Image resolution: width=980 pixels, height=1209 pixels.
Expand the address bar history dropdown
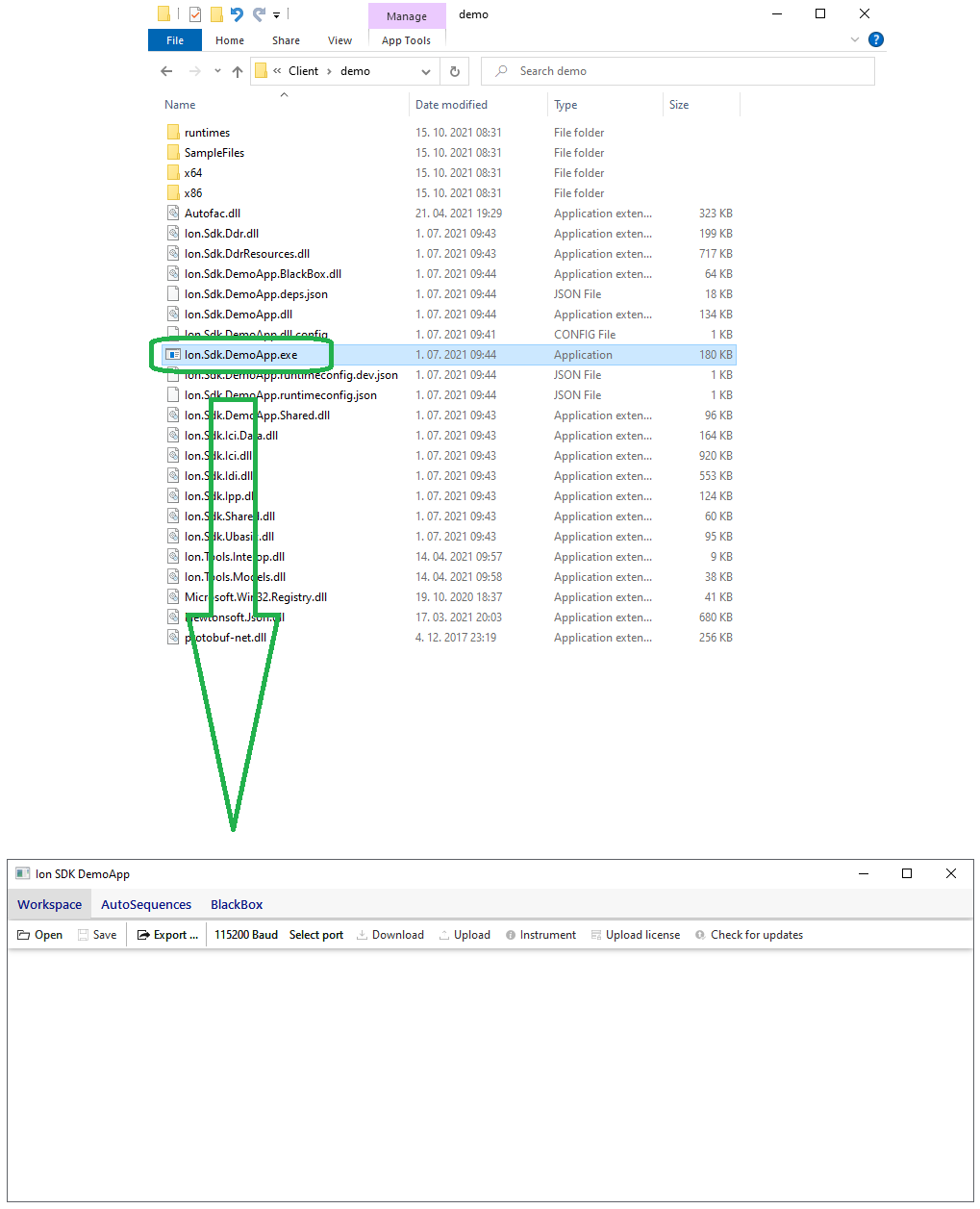pos(426,71)
